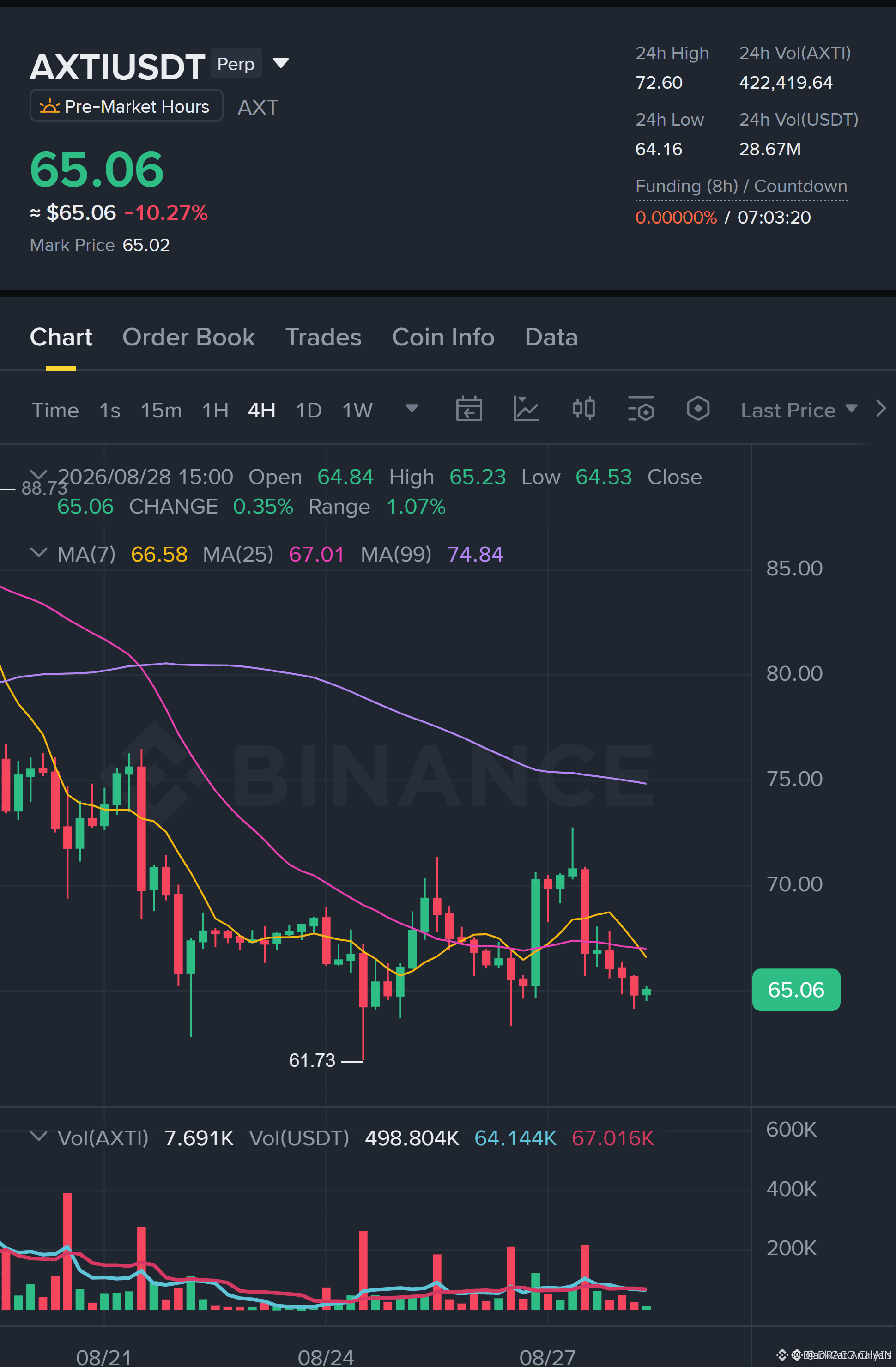Click the Pre-Market sunrise icon
The height and width of the screenshot is (1367, 896).
49,106
